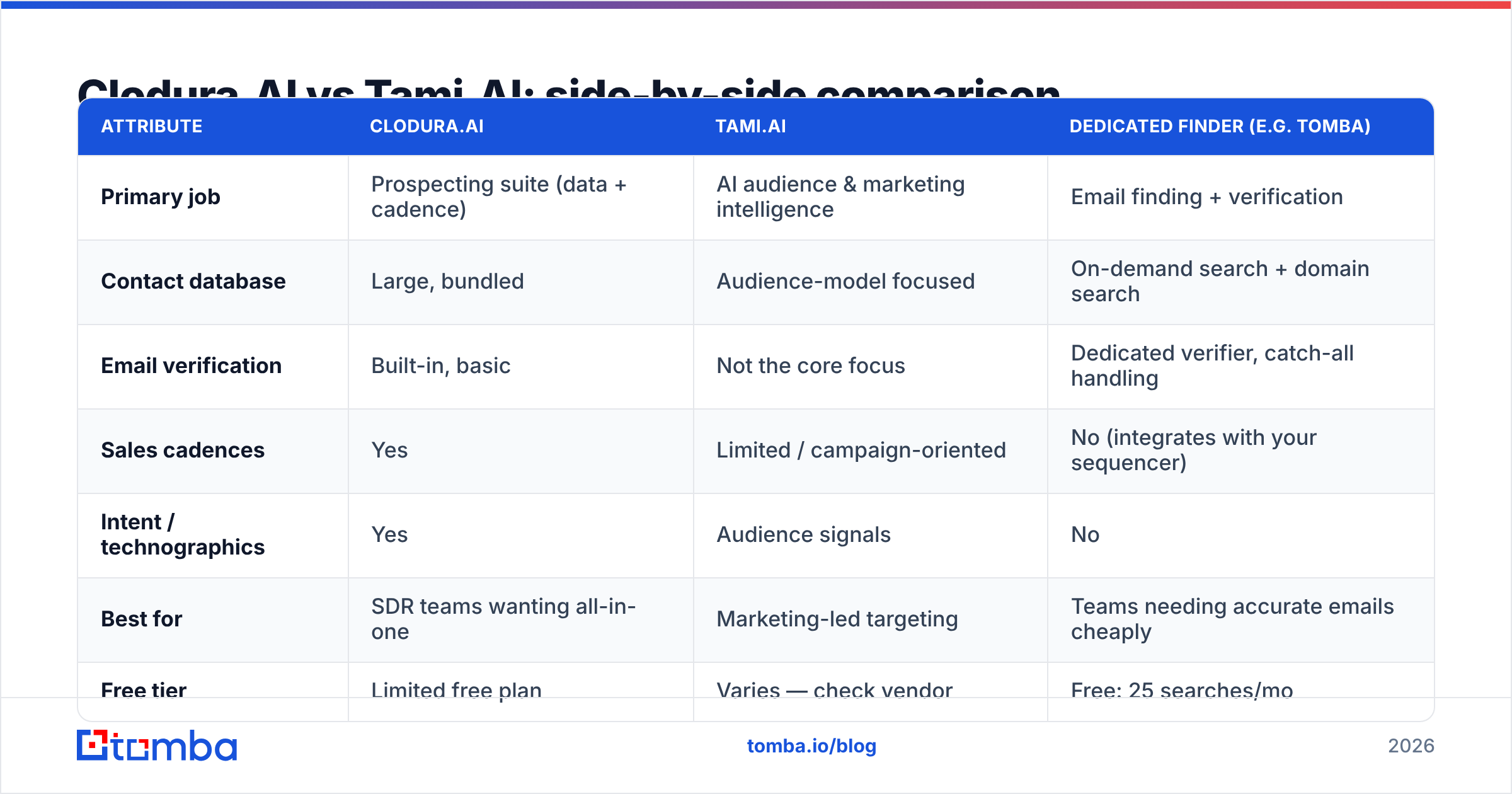The height and width of the screenshot is (794, 1512).
Task: Click the Contact database row label
Action: pyautogui.click(x=193, y=281)
